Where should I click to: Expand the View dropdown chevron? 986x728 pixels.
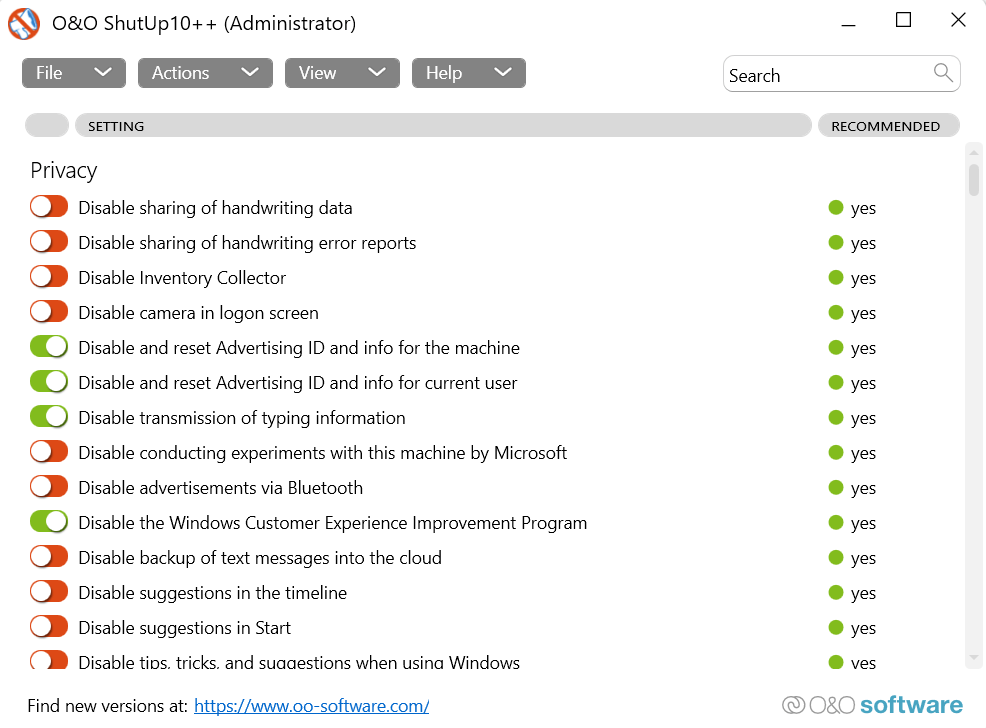[377, 72]
